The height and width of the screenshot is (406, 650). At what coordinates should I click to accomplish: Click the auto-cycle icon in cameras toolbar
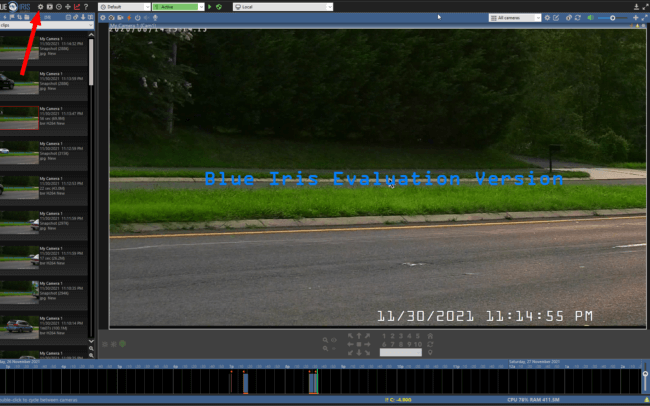point(569,17)
